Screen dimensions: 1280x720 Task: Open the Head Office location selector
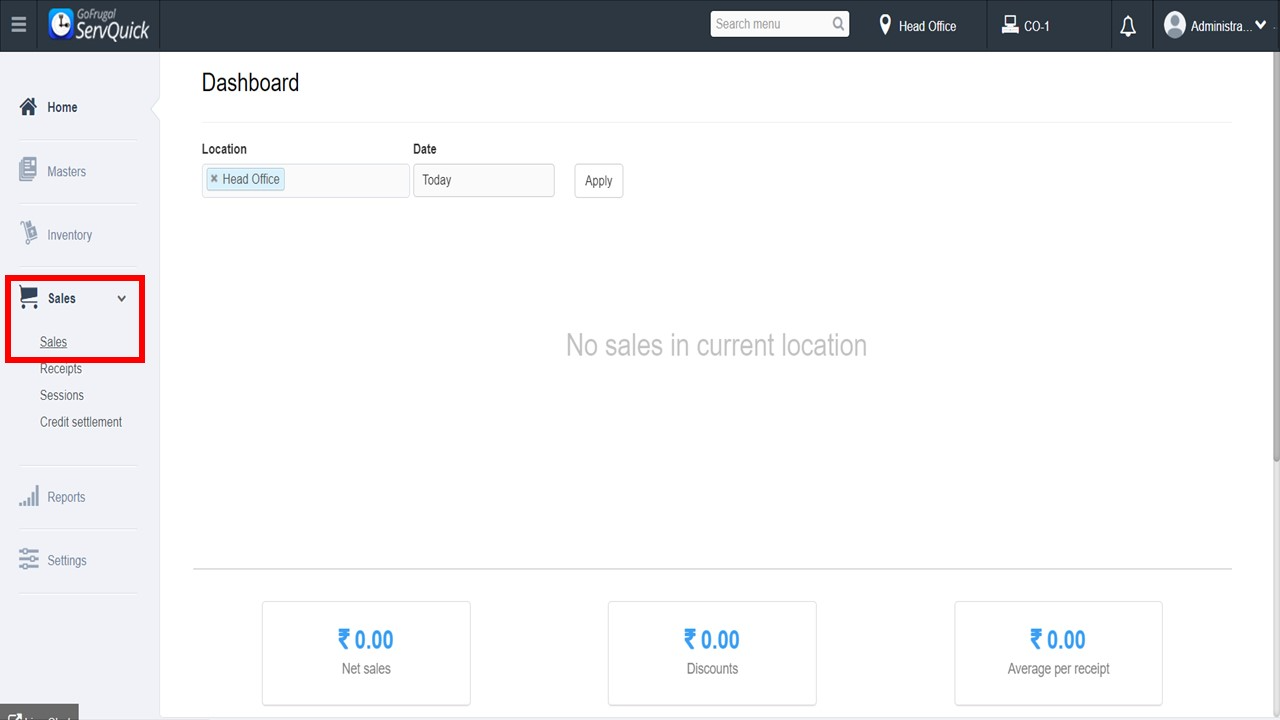click(917, 26)
